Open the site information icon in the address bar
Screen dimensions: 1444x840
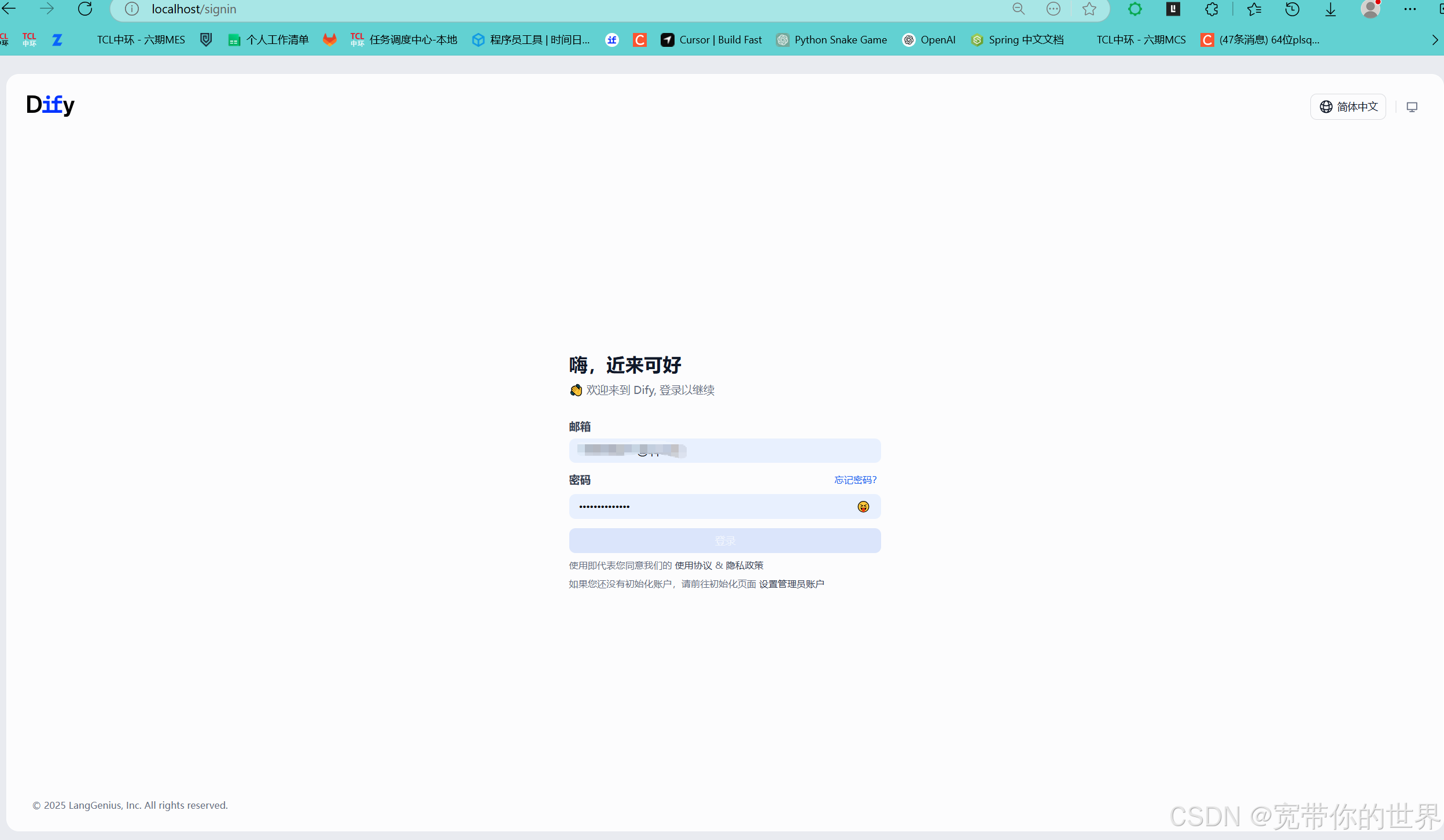[x=132, y=9]
